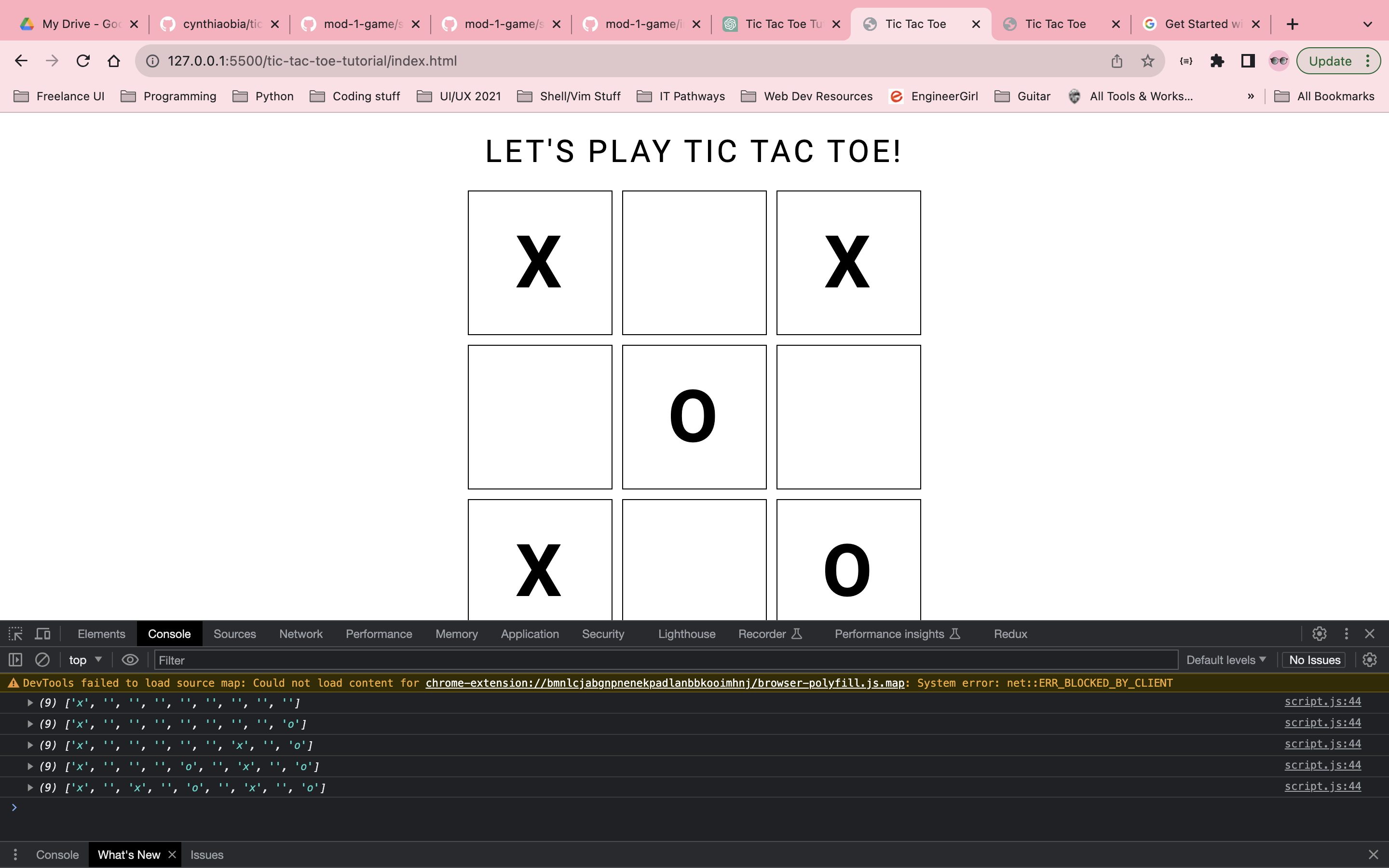
Task: Click the Update browser button
Action: (x=1330, y=61)
